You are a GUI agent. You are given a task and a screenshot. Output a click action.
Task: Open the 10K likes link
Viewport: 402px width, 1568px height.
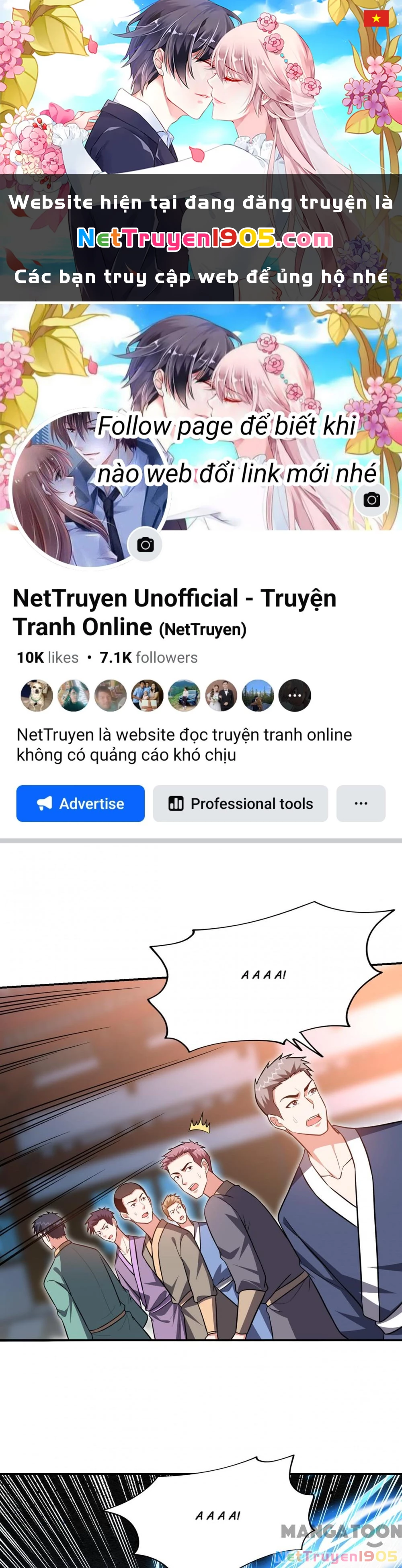click(47, 657)
